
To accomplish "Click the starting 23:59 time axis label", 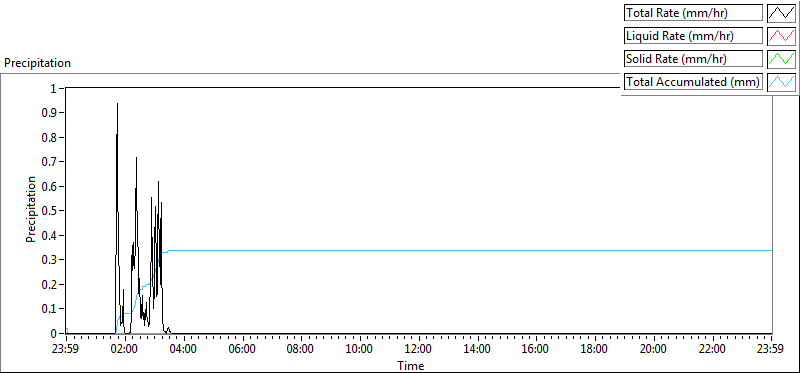I will 66,350.
